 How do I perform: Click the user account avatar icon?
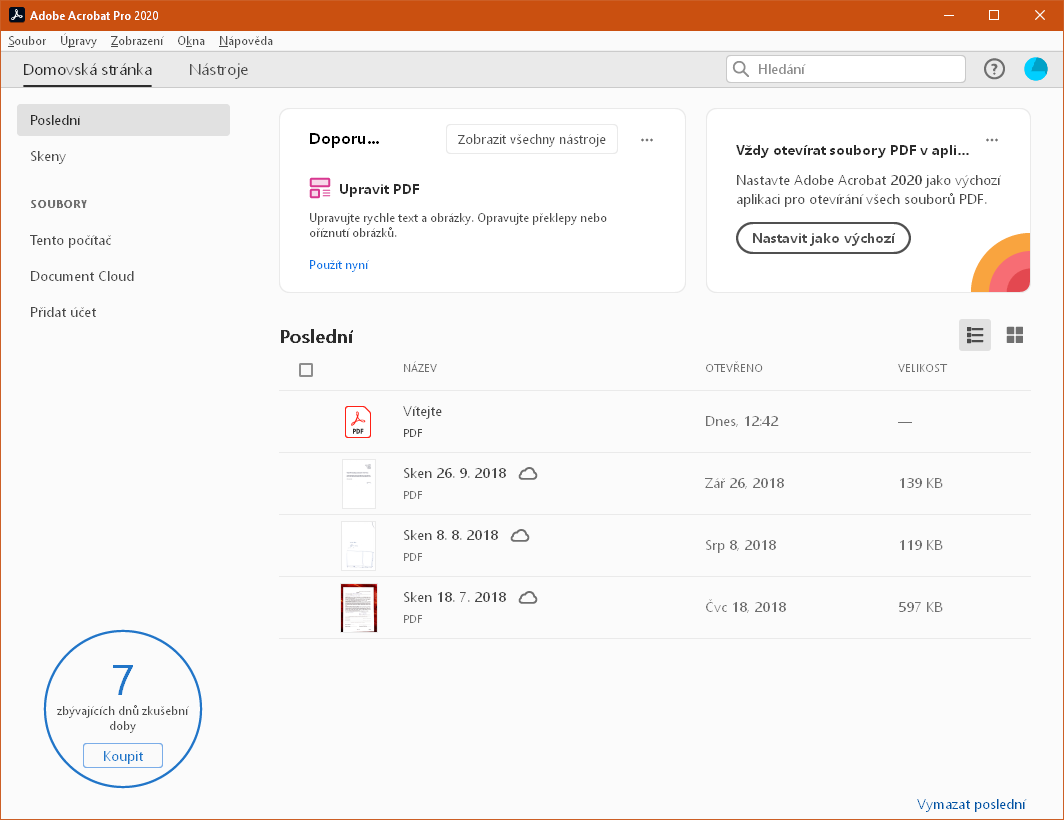click(x=1035, y=69)
